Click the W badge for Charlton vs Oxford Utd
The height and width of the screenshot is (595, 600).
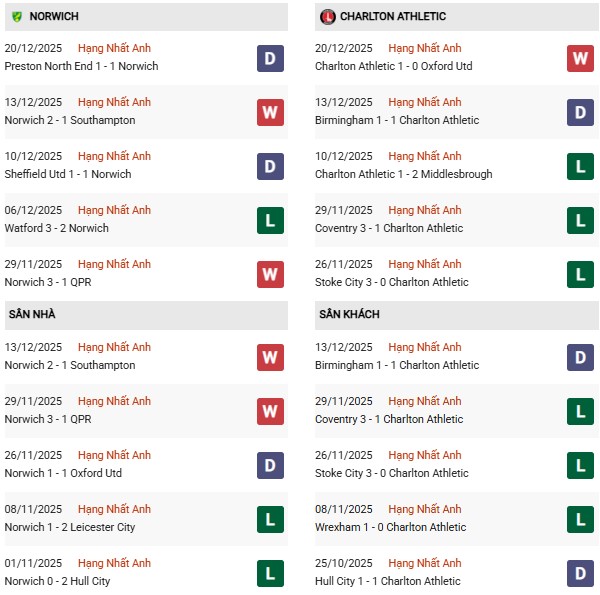pos(580,58)
